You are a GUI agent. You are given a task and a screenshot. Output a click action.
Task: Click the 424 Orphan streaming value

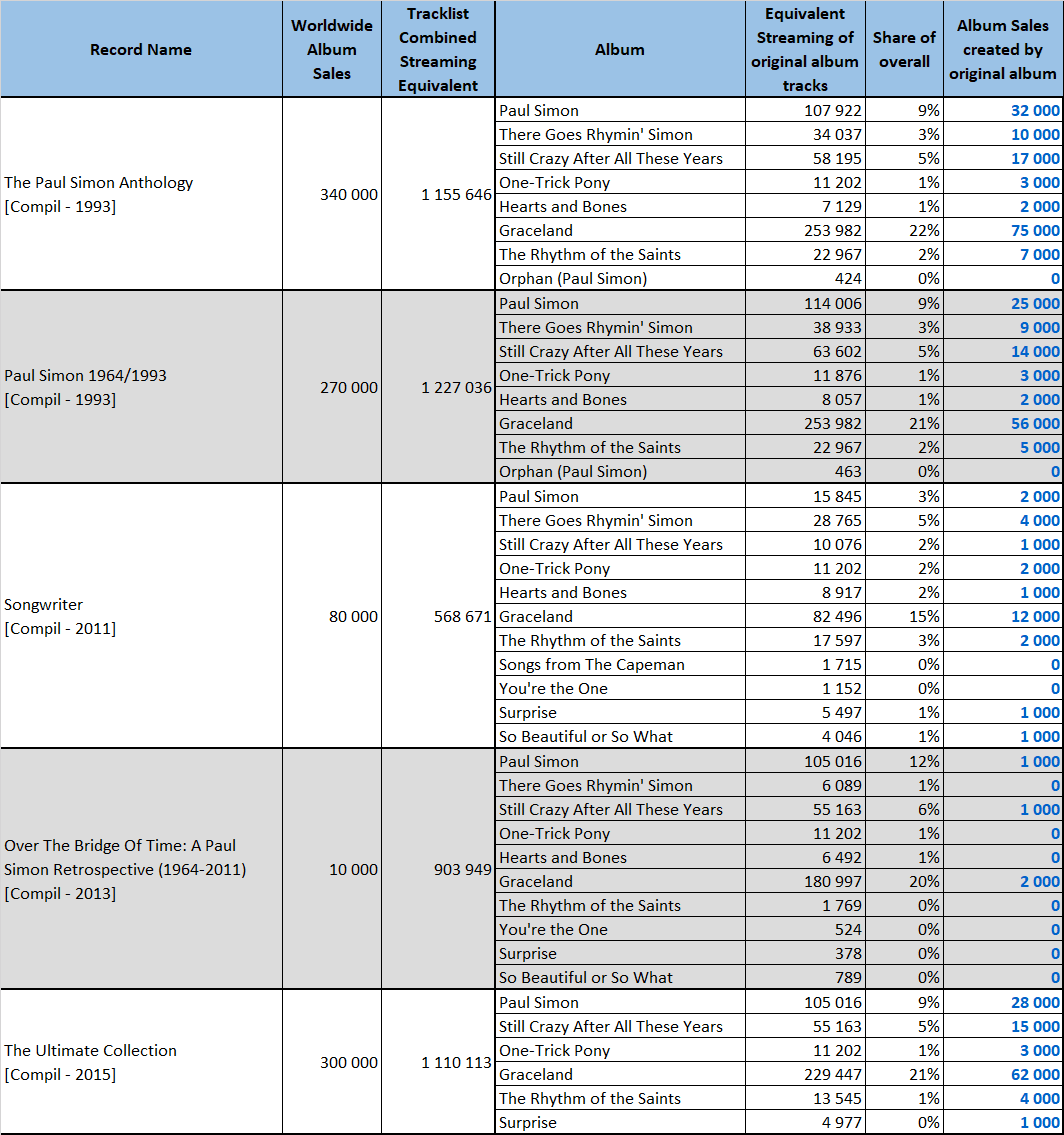(x=805, y=278)
